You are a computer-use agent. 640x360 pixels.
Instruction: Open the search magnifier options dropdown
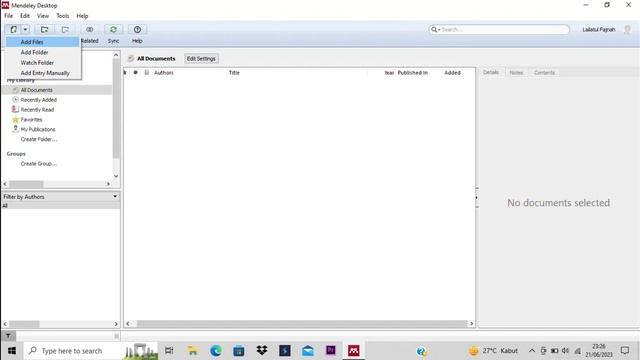coord(435,29)
